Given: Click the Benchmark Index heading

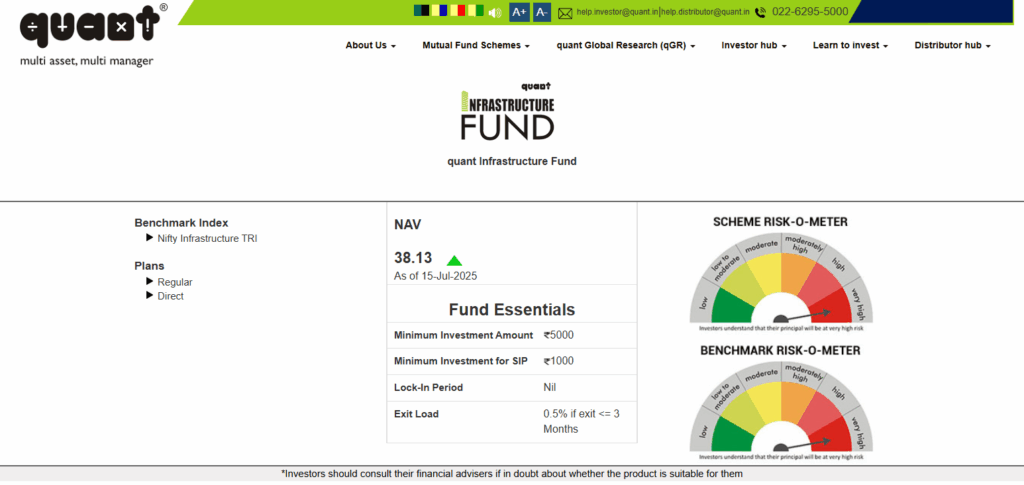Looking at the screenshot, I should (x=182, y=223).
